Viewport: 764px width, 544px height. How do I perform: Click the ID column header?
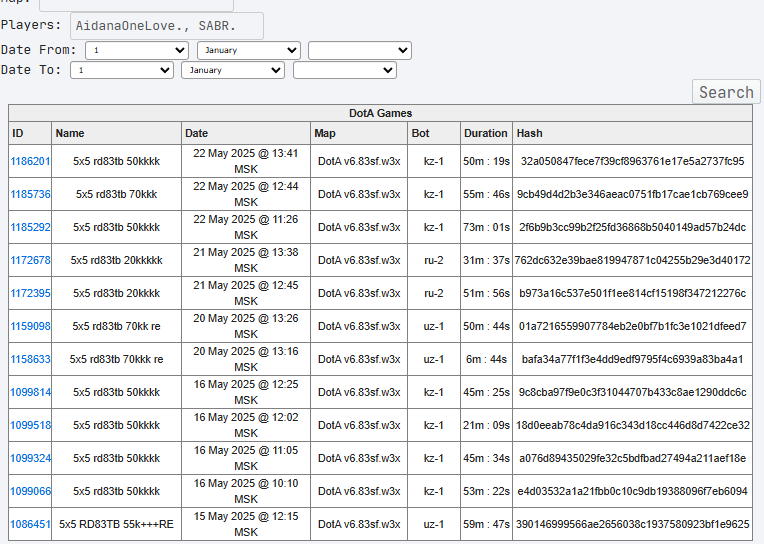click(x=30, y=133)
